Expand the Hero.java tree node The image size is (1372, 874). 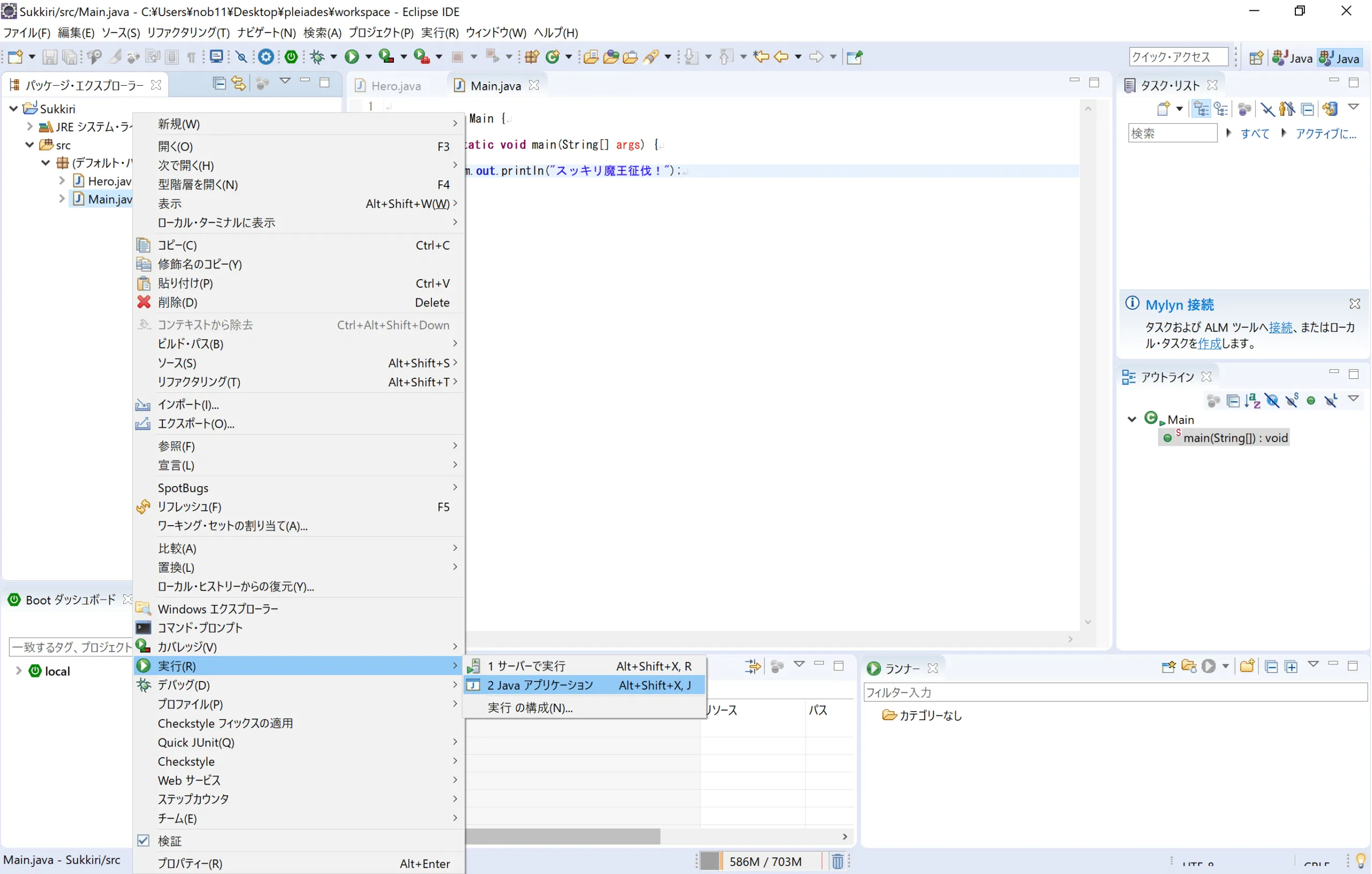click(62, 181)
